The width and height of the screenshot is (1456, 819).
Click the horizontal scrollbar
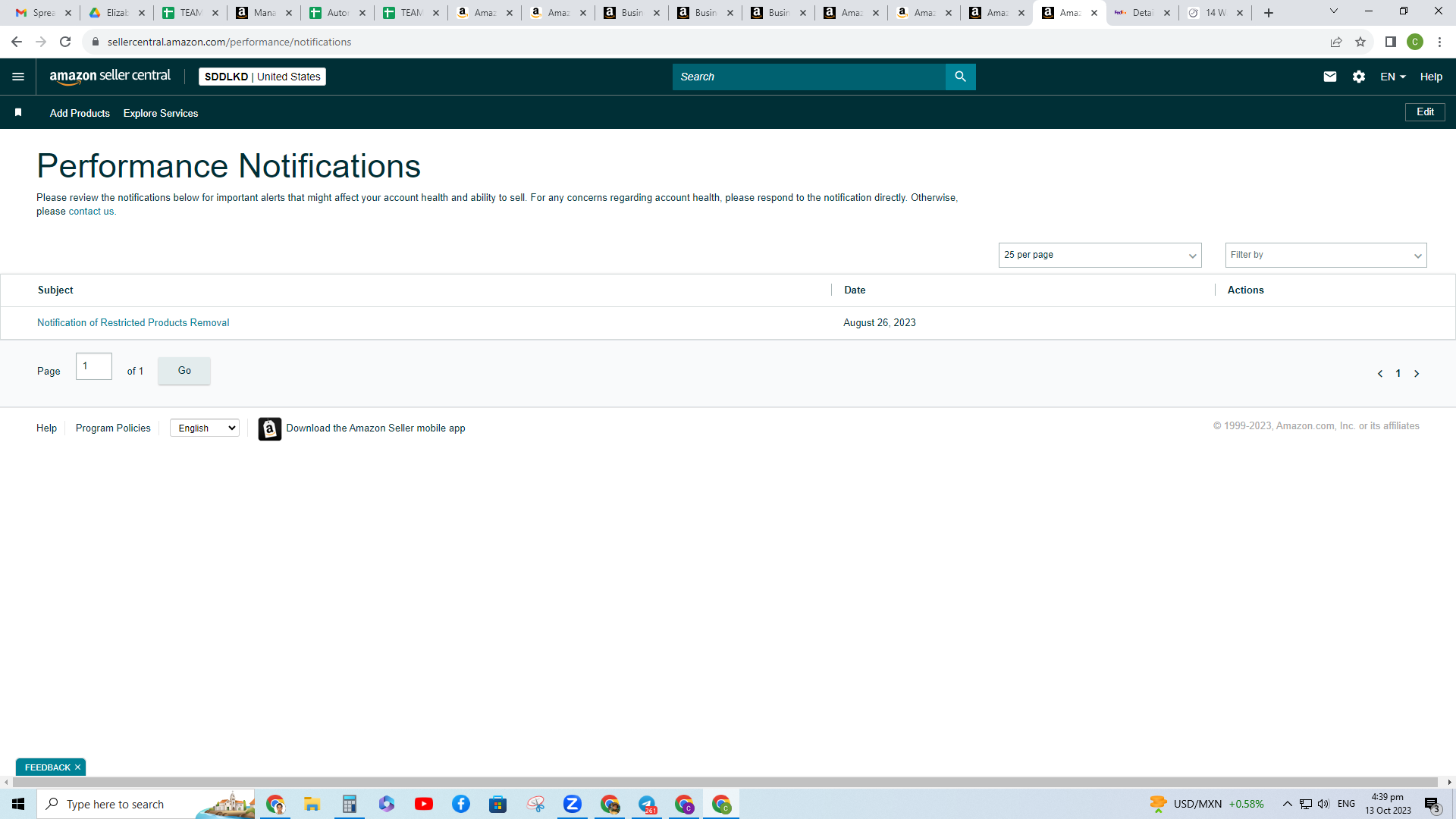pos(724,782)
